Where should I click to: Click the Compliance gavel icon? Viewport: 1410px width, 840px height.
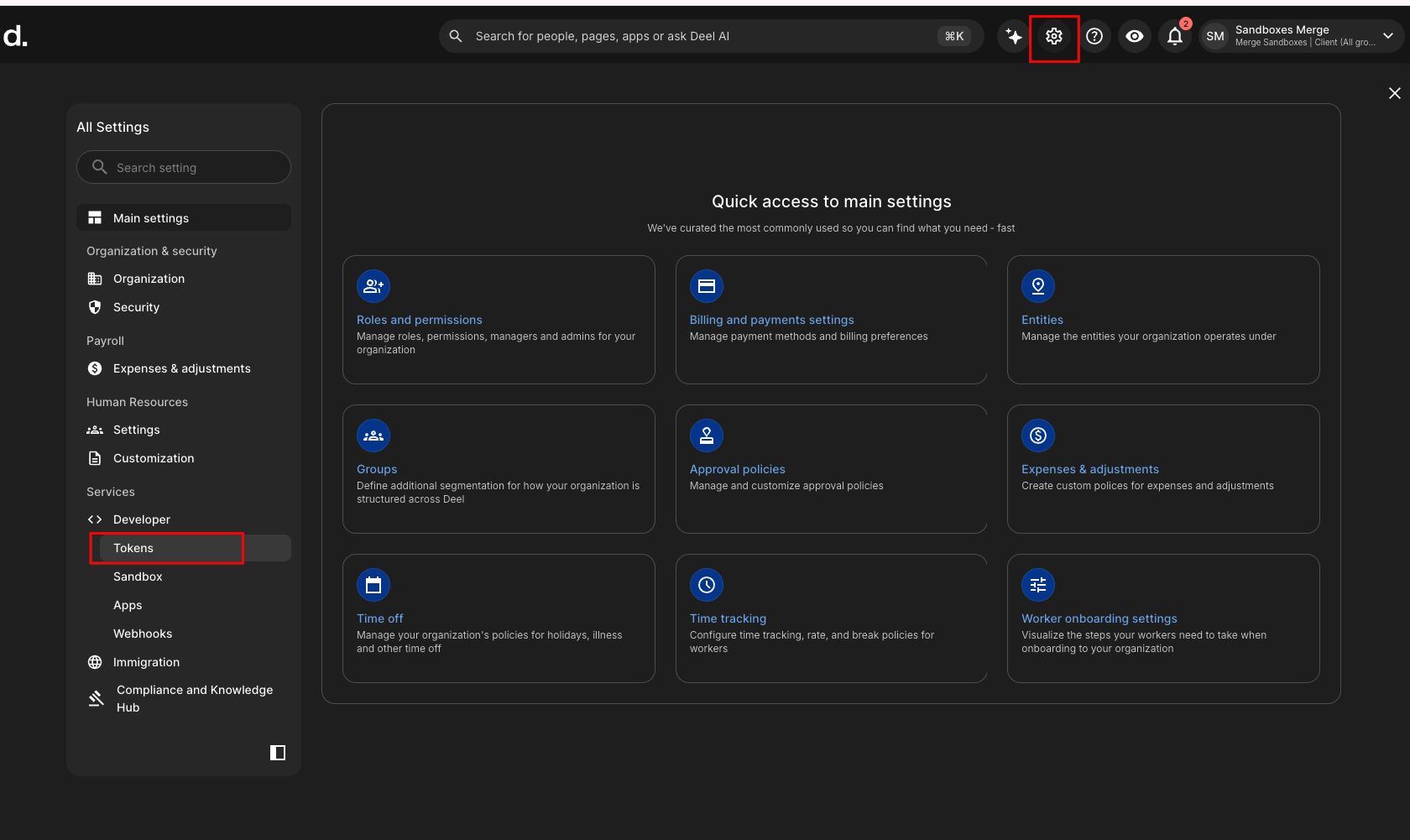coord(97,698)
